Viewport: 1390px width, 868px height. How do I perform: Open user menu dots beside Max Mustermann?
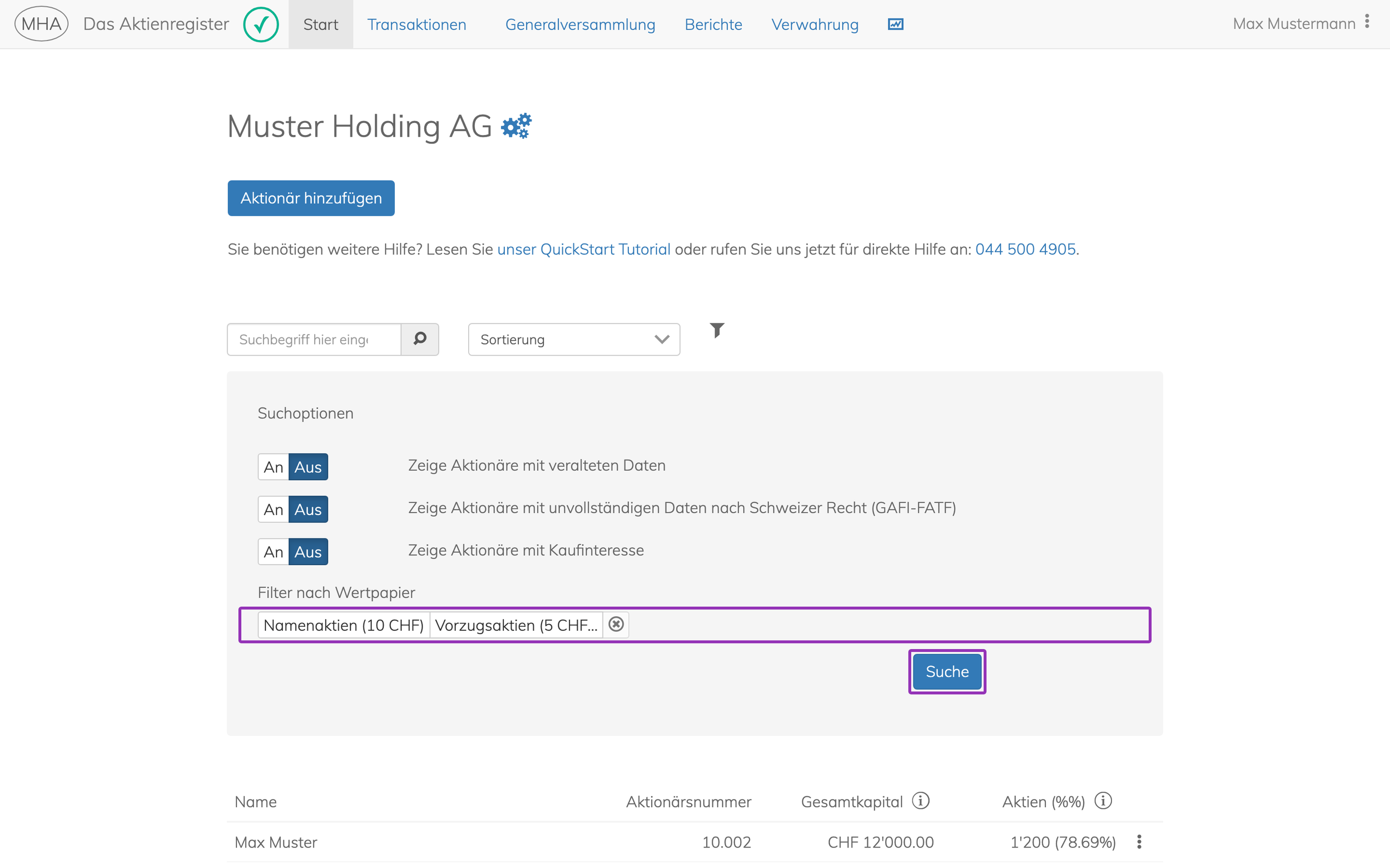tap(1368, 22)
